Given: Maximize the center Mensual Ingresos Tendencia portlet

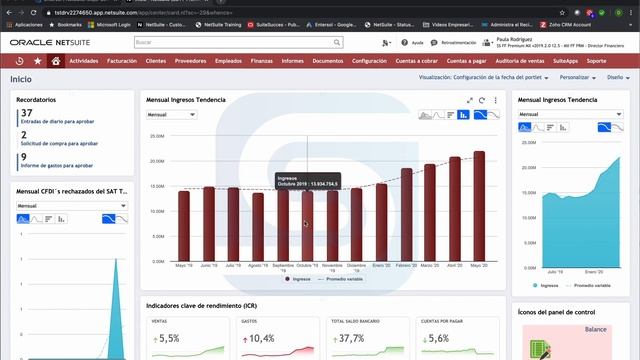Looking at the screenshot, I should pyautogui.click(x=470, y=100).
